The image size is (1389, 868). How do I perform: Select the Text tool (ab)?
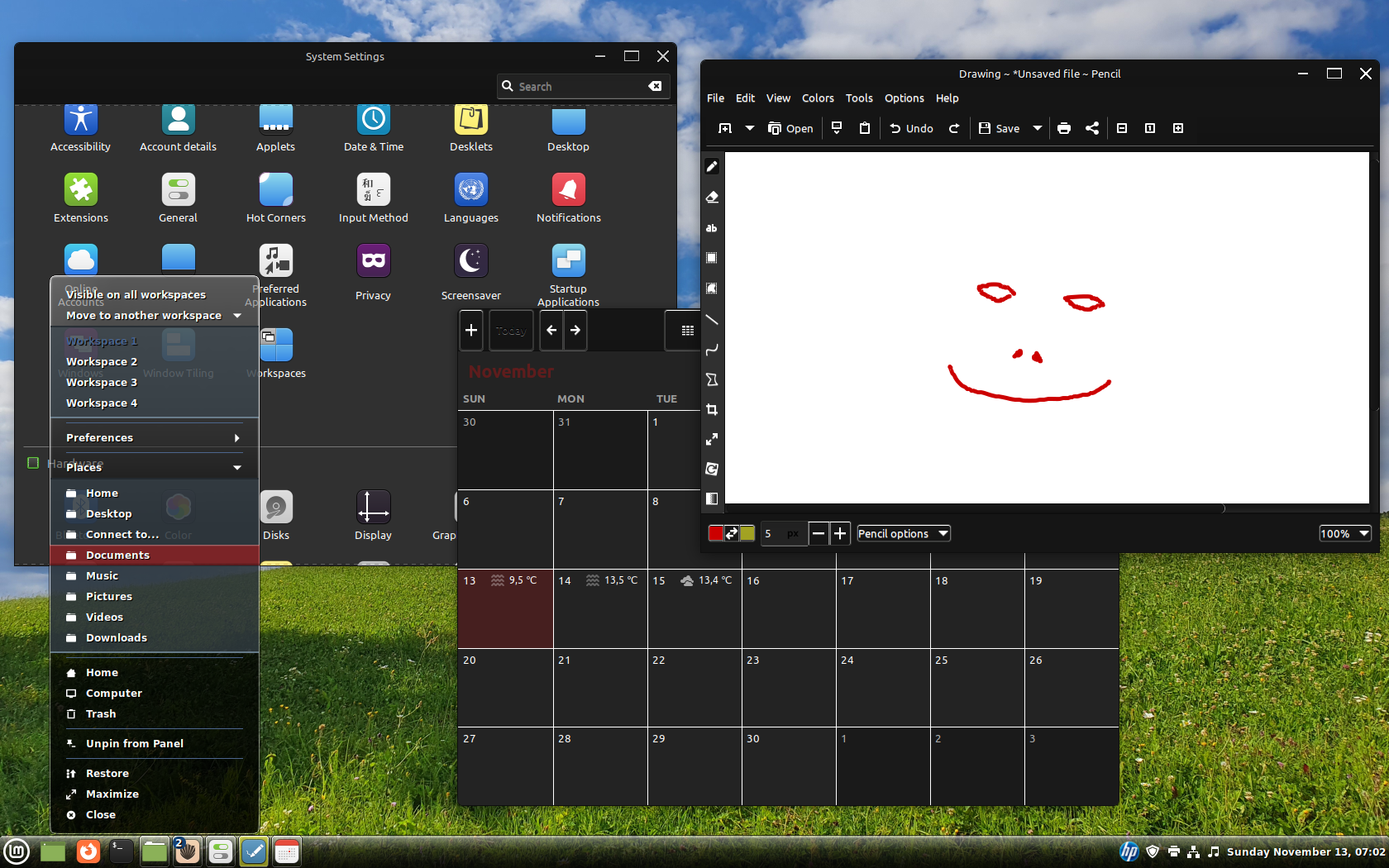(x=712, y=227)
